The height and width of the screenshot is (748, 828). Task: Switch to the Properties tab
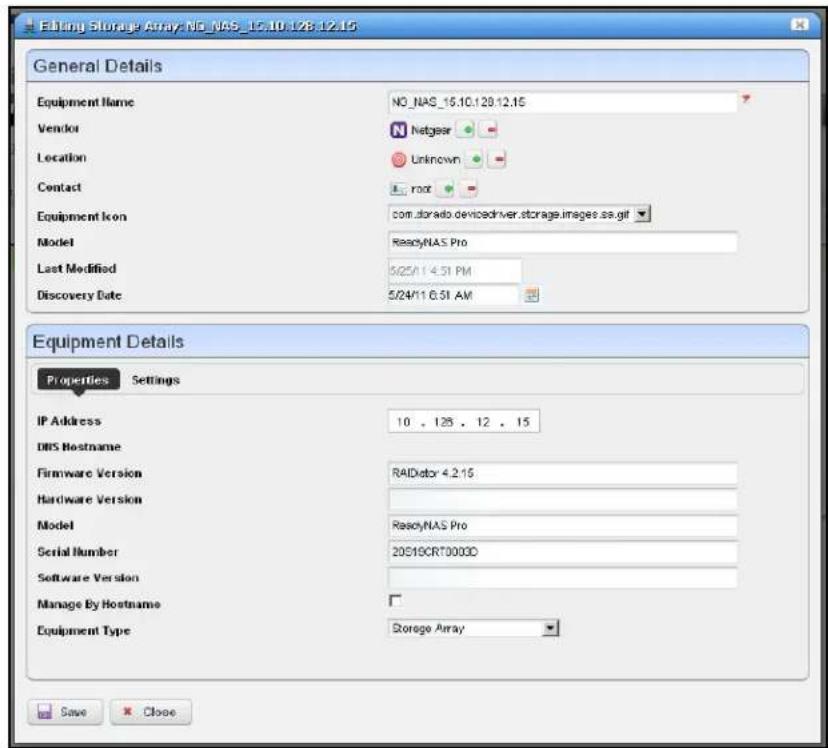78,380
